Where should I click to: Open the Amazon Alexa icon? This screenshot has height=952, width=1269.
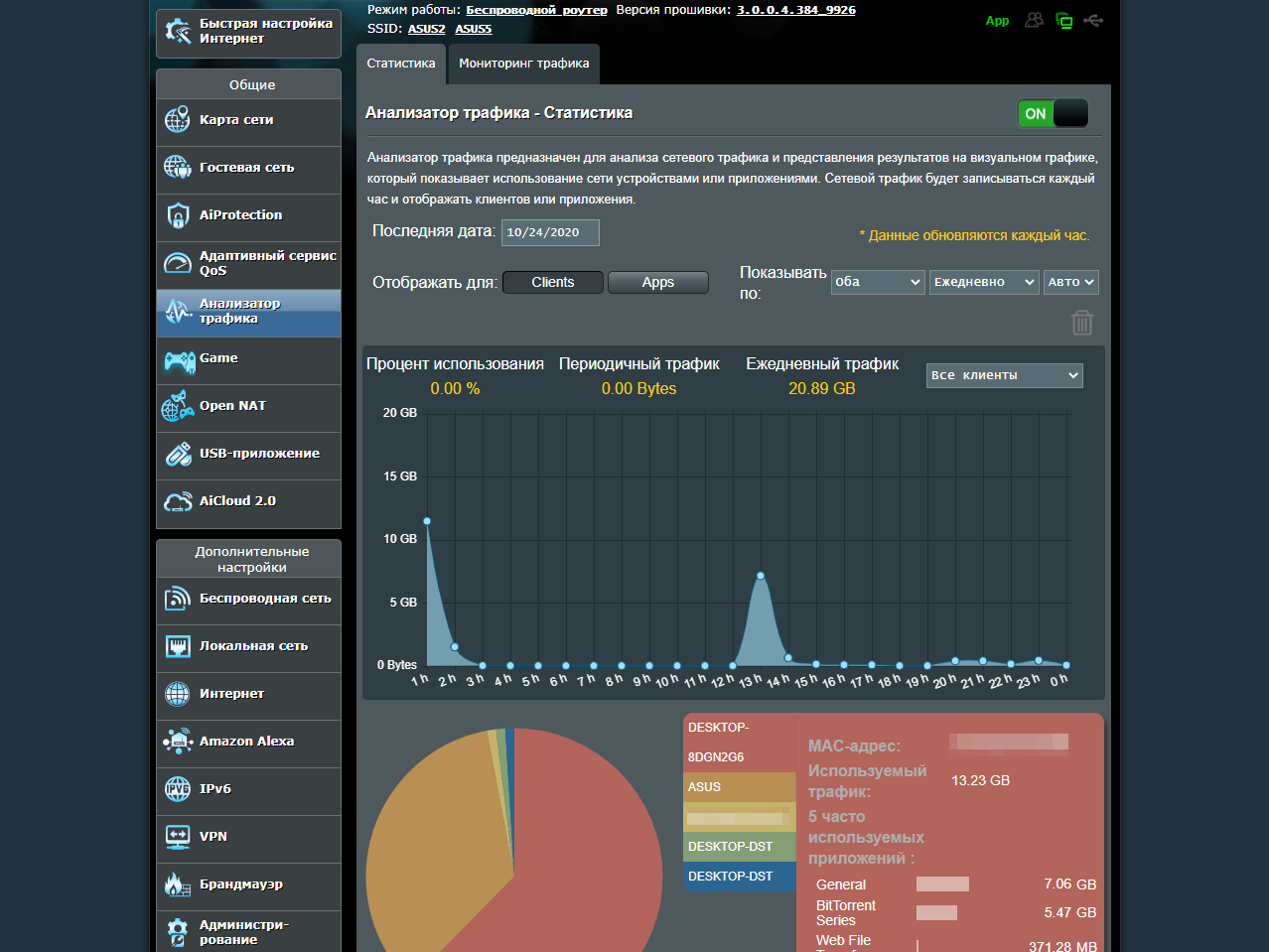click(x=178, y=742)
